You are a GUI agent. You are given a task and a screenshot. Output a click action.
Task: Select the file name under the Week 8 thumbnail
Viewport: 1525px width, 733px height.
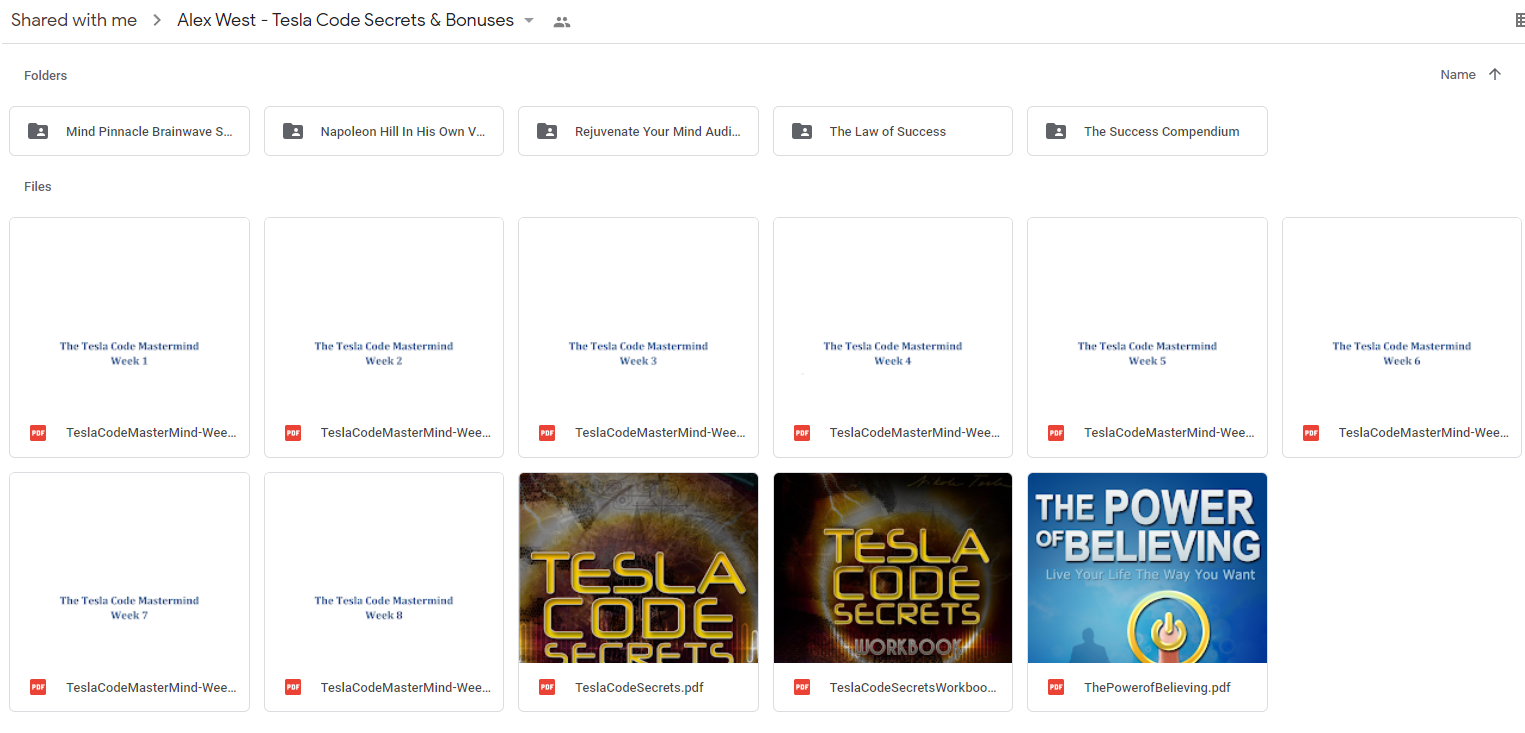click(406, 688)
